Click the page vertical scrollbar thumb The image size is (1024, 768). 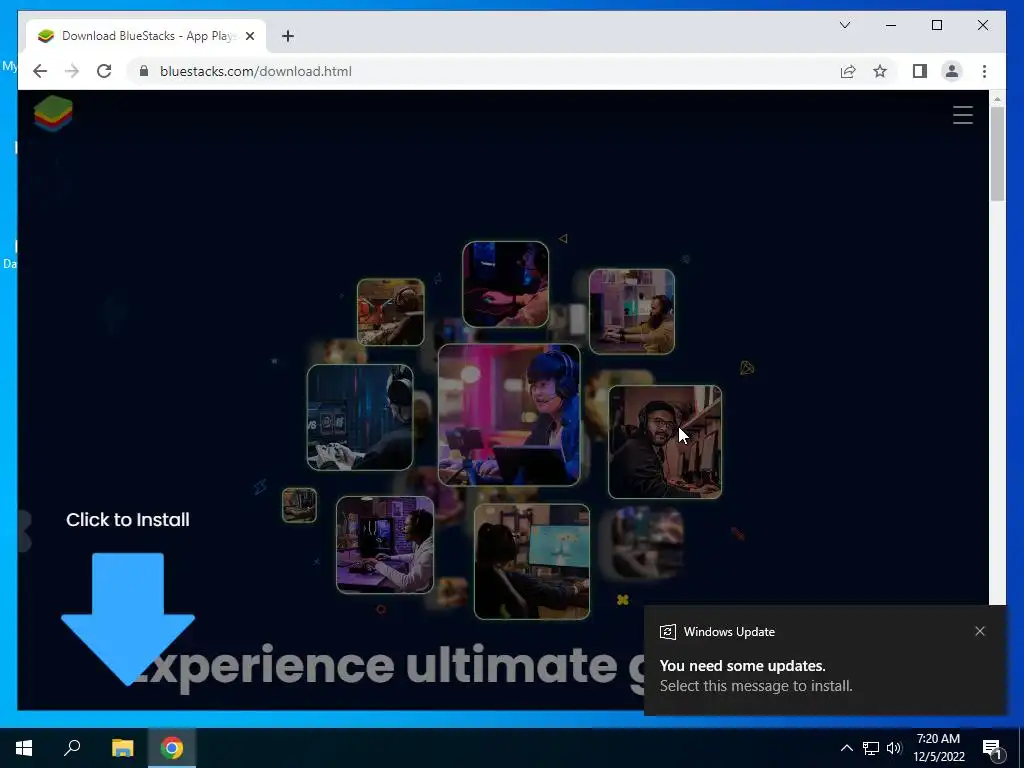[997, 153]
